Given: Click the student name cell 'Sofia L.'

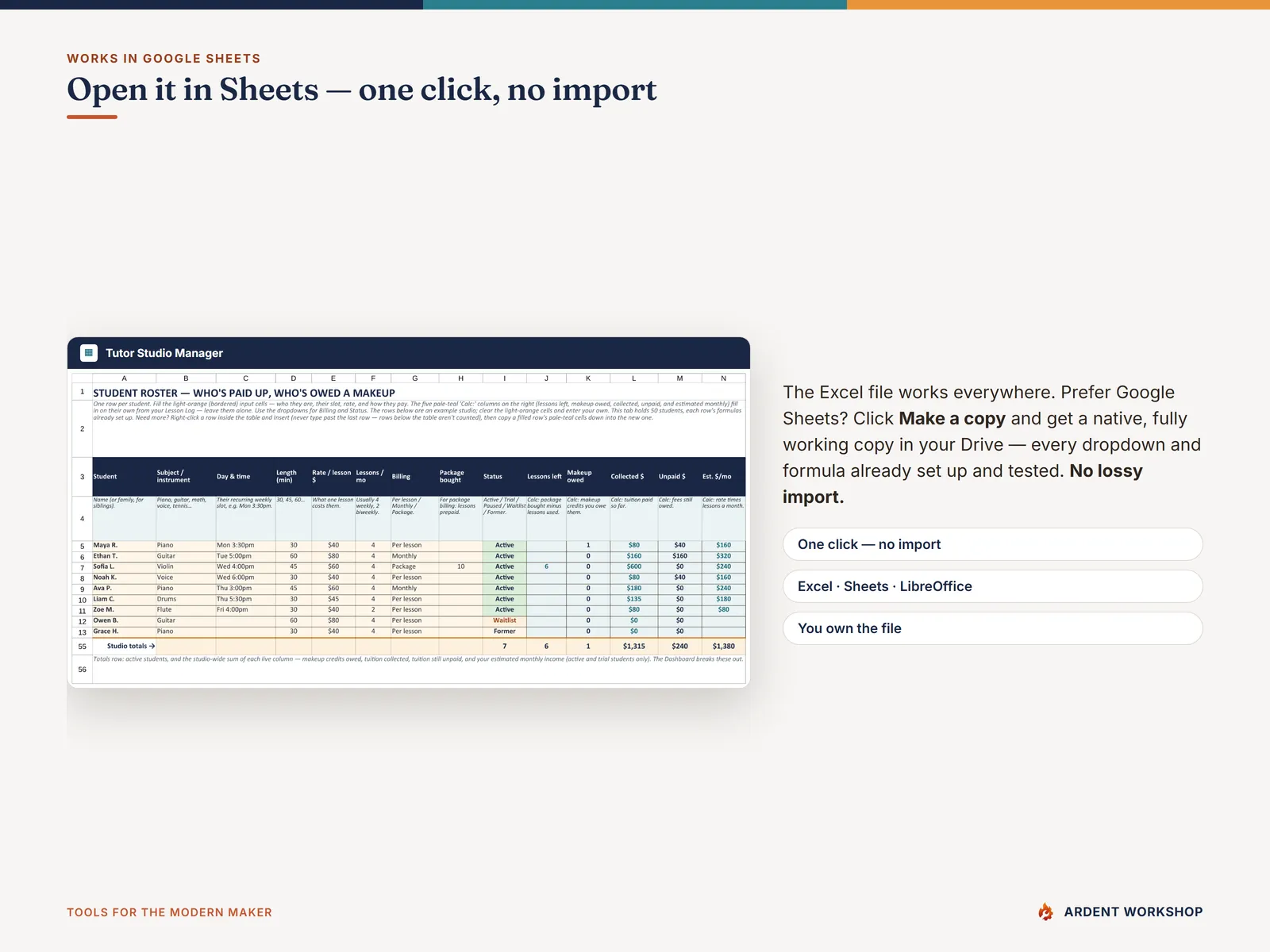Looking at the screenshot, I should 124,566.
